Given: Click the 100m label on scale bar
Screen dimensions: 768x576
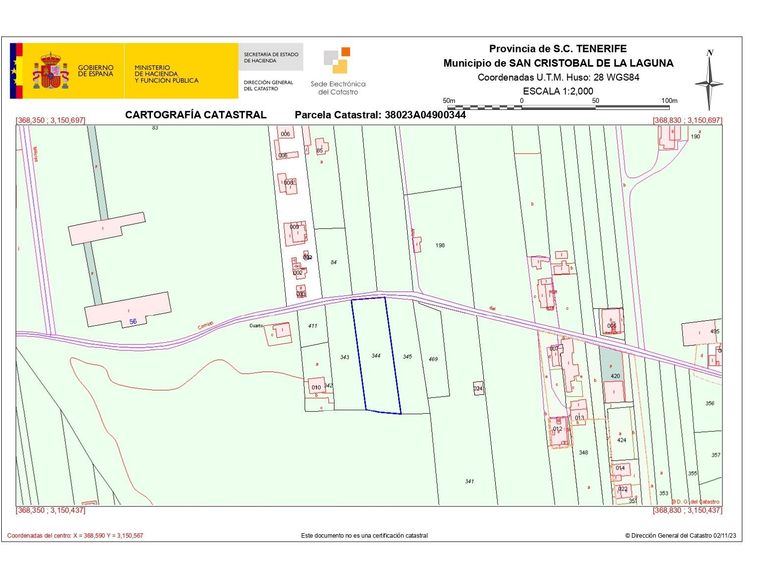Looking at the screenshot, I should click(669, 100).
